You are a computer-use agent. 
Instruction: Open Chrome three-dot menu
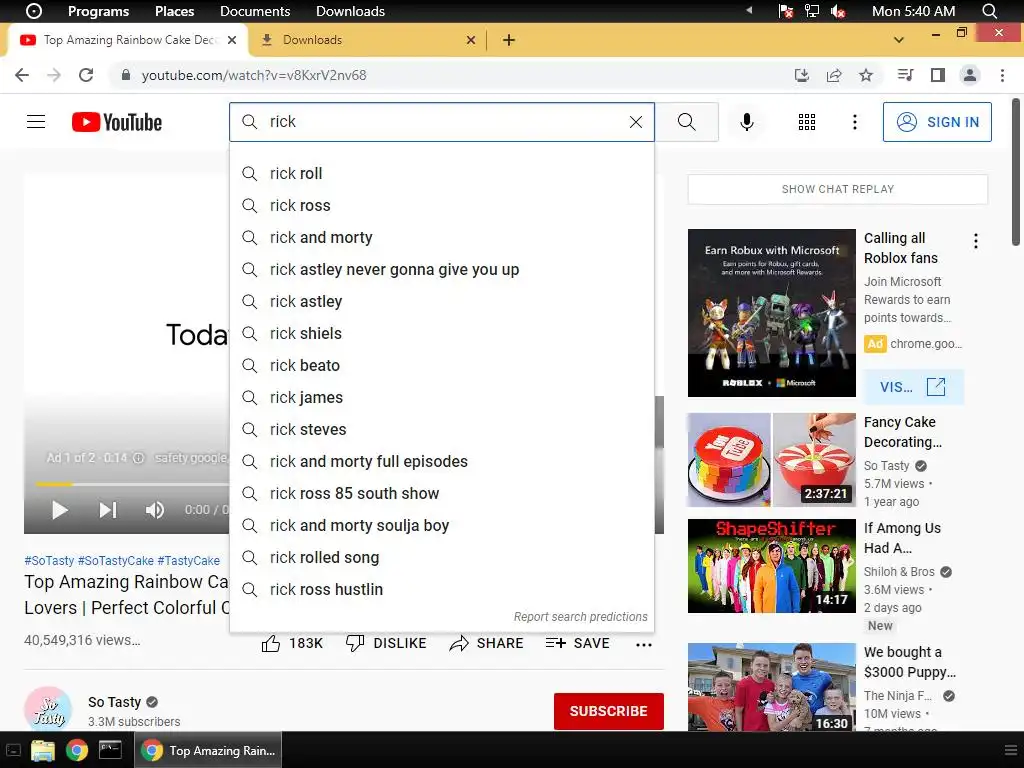(x=1002, y=75)
